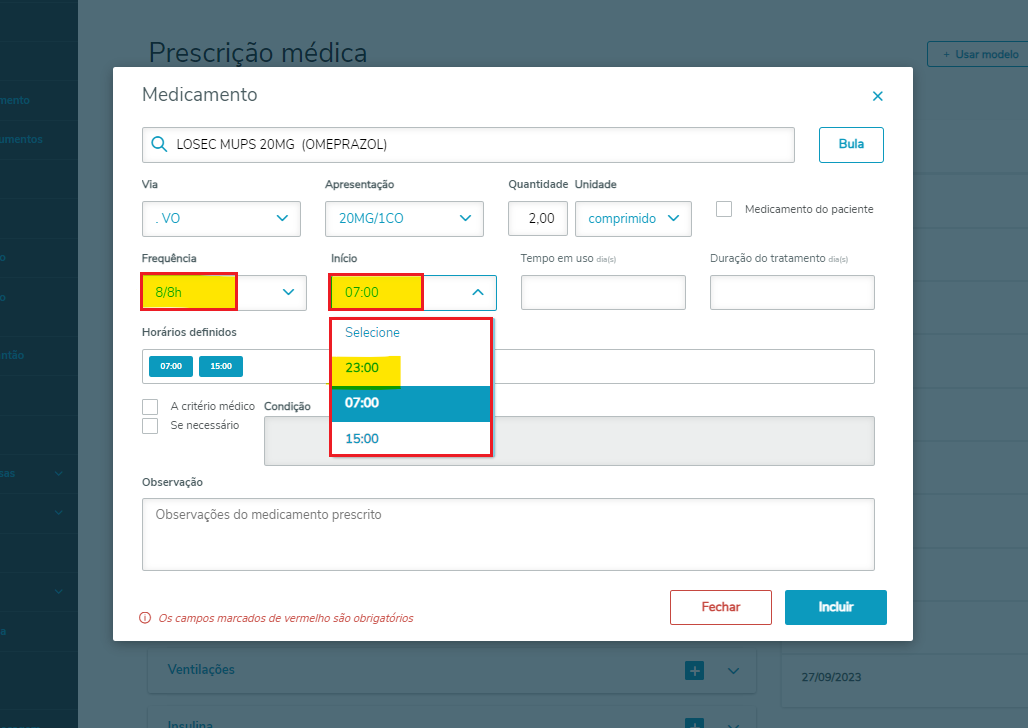Image resolution: width=1028 pixels, height=728 pixels.
Task: Open the Bula leaflet button
Action: [x=851, y=144]
